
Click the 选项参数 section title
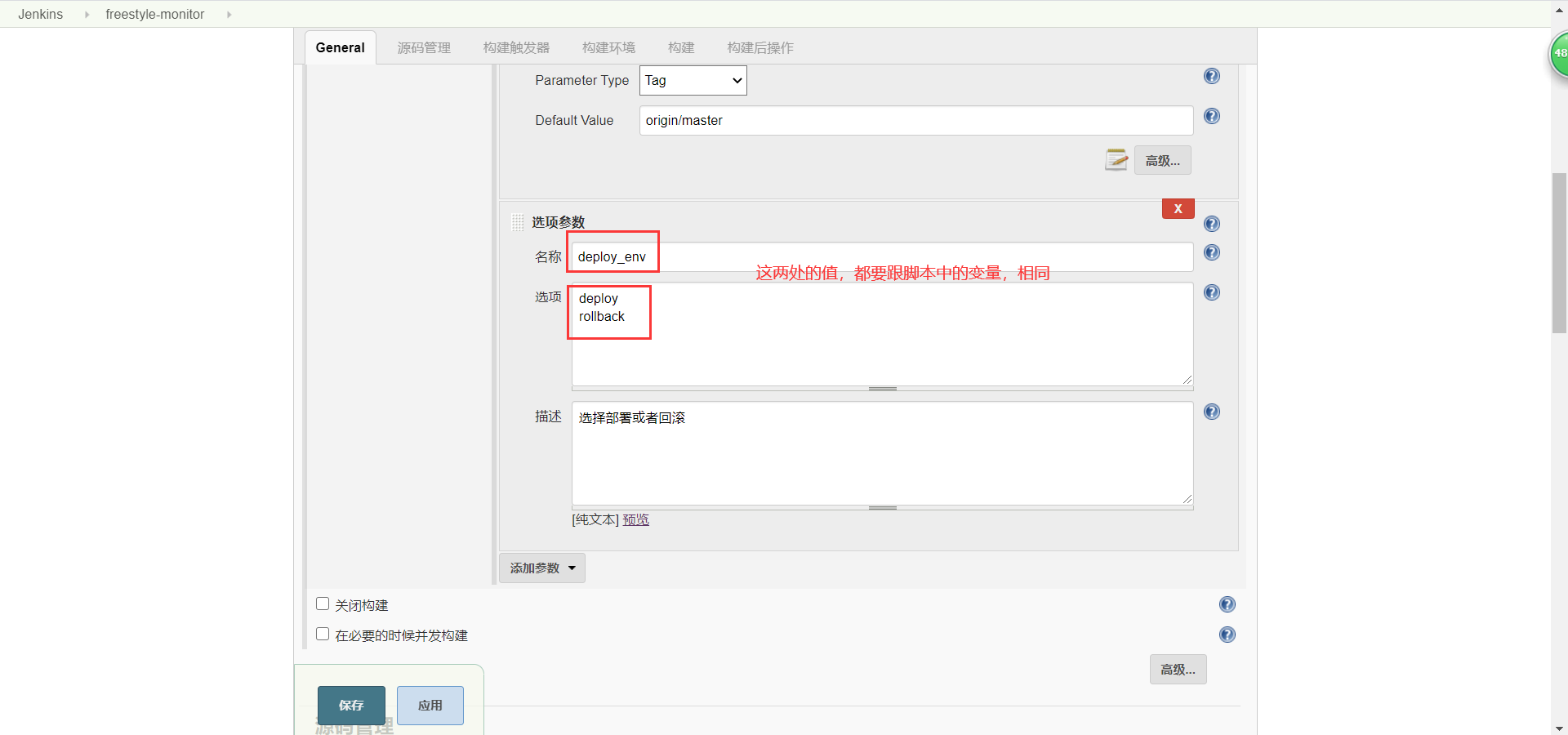tap(559, 222)
